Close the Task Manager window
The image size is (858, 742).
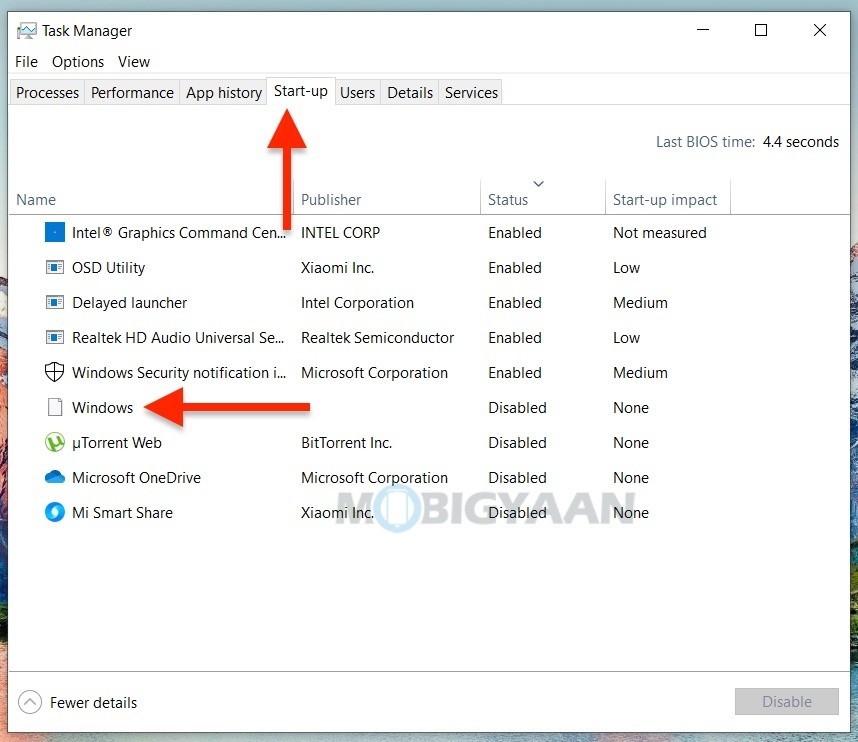pyautogui.click(x=819, y=30)
